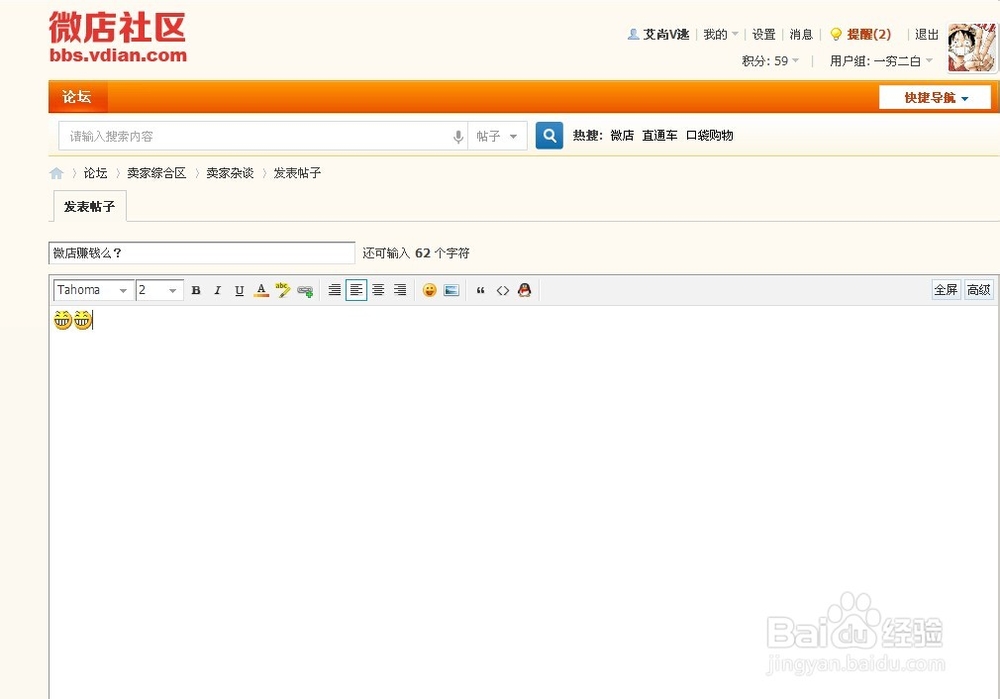Image resolution: width=1000 pixels, height=699 pixels.
Task: Click the user avatar picture
Action: tap(972, 48)
